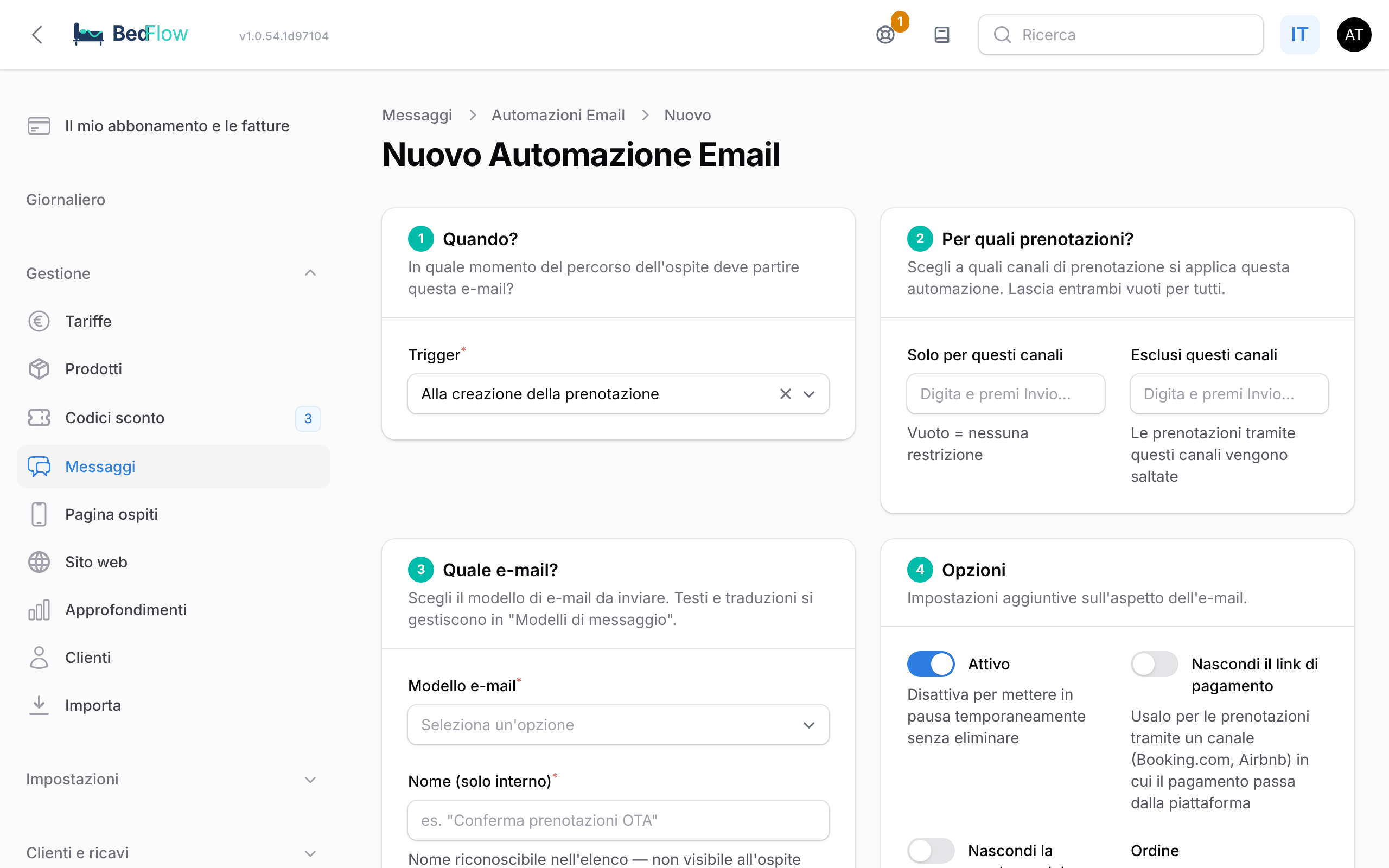Go to Pagina ospiti in the sidebar

(173, 514)
